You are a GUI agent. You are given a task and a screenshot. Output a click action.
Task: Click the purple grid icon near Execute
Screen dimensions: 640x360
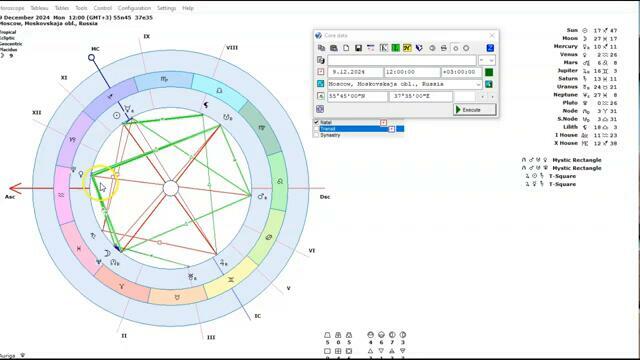(x=320, y=109)
